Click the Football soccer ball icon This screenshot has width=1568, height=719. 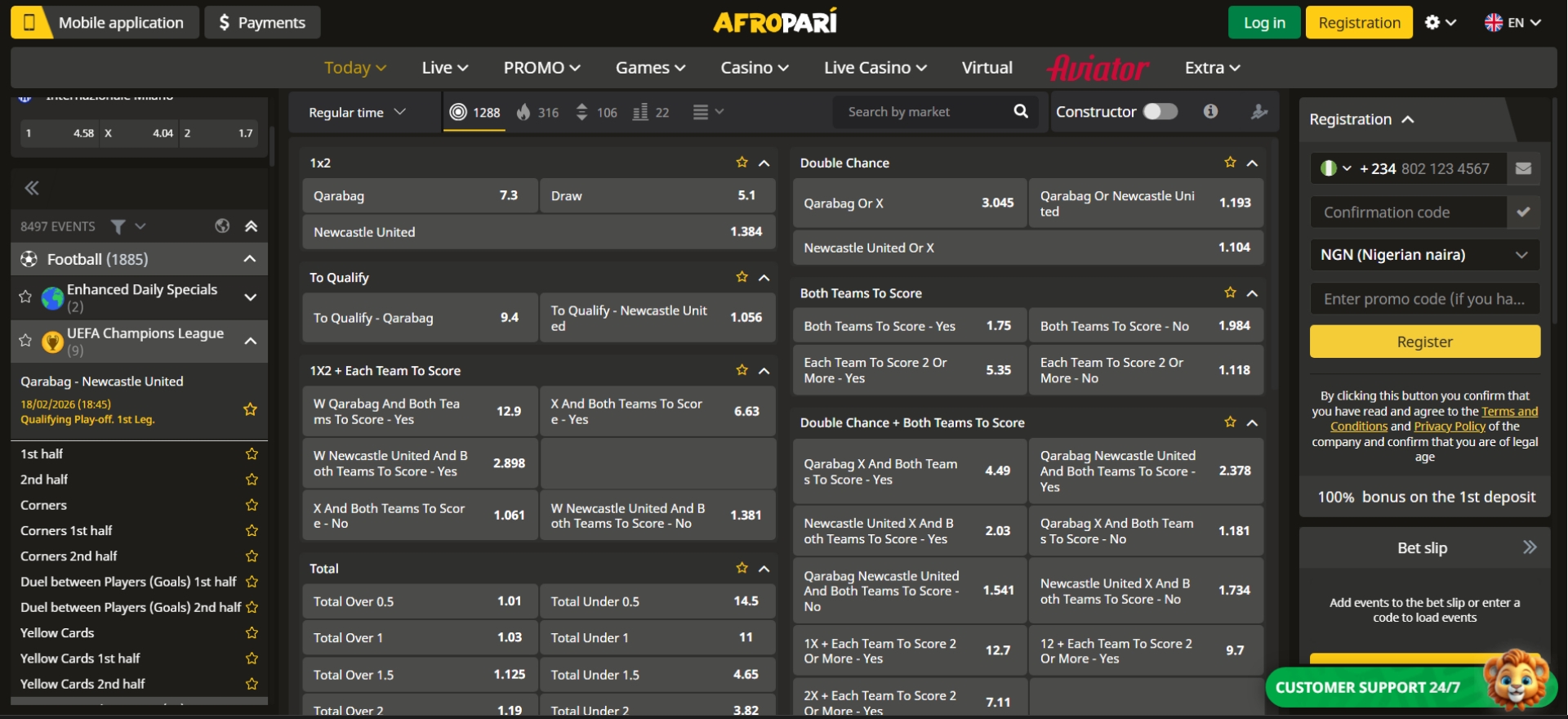click(29, 259)
